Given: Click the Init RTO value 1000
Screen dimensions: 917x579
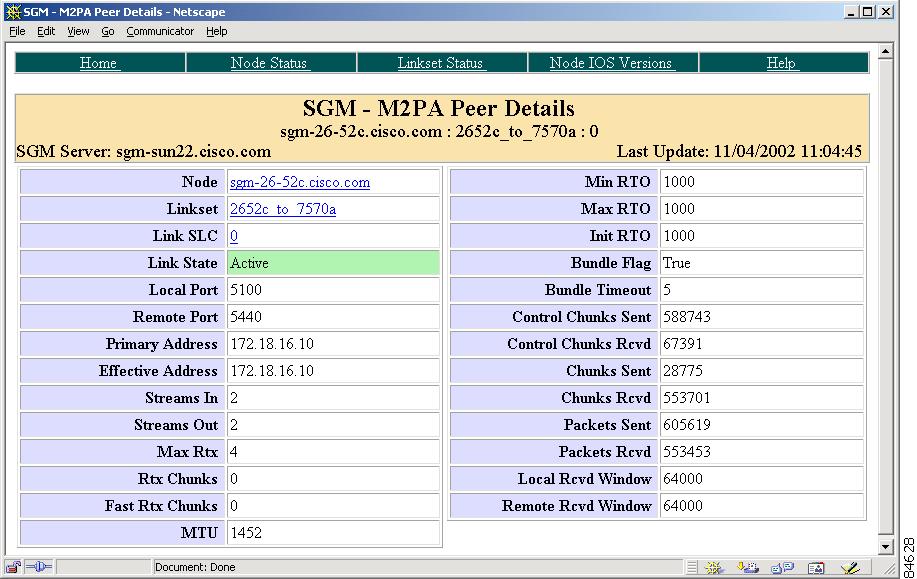Looking at the screenshot, I should (679, 236).
